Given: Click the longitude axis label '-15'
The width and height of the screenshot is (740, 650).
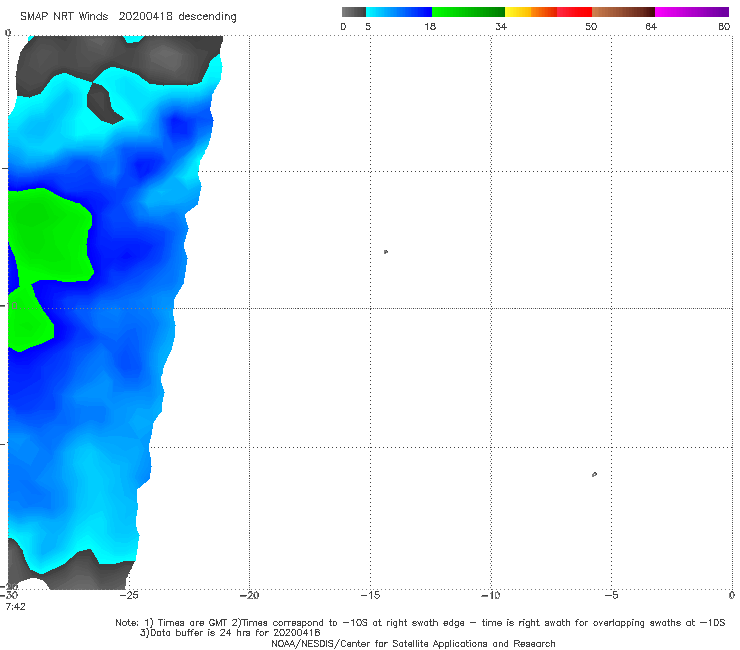Looking at the screenshot, I should pyautogui.click(x=370, y=595).
